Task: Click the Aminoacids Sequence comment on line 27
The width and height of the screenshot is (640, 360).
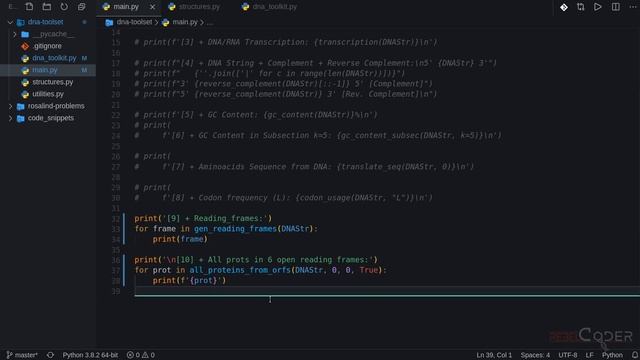Action: click(x=304, y=167)
